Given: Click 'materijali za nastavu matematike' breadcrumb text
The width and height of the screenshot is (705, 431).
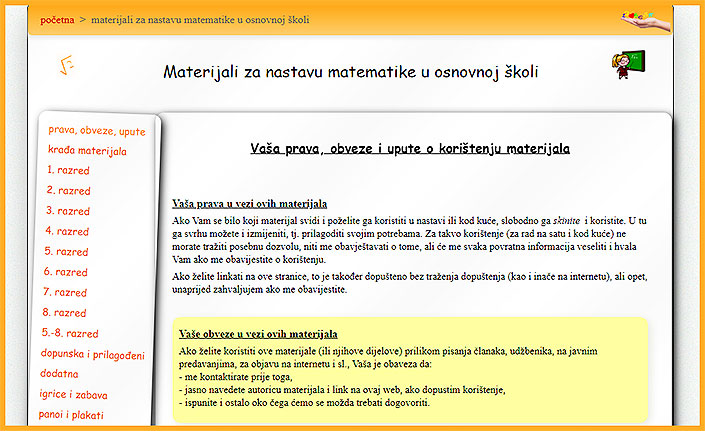Looking at the screenshot, I should pos(200,20).
